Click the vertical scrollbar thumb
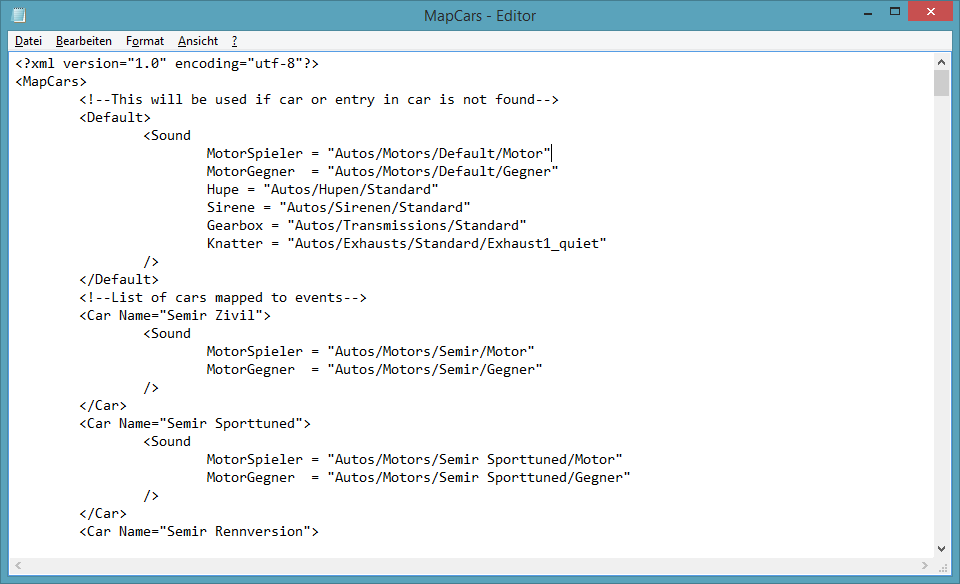This screenshot has width=960, height=584. (x=941, y=83)
